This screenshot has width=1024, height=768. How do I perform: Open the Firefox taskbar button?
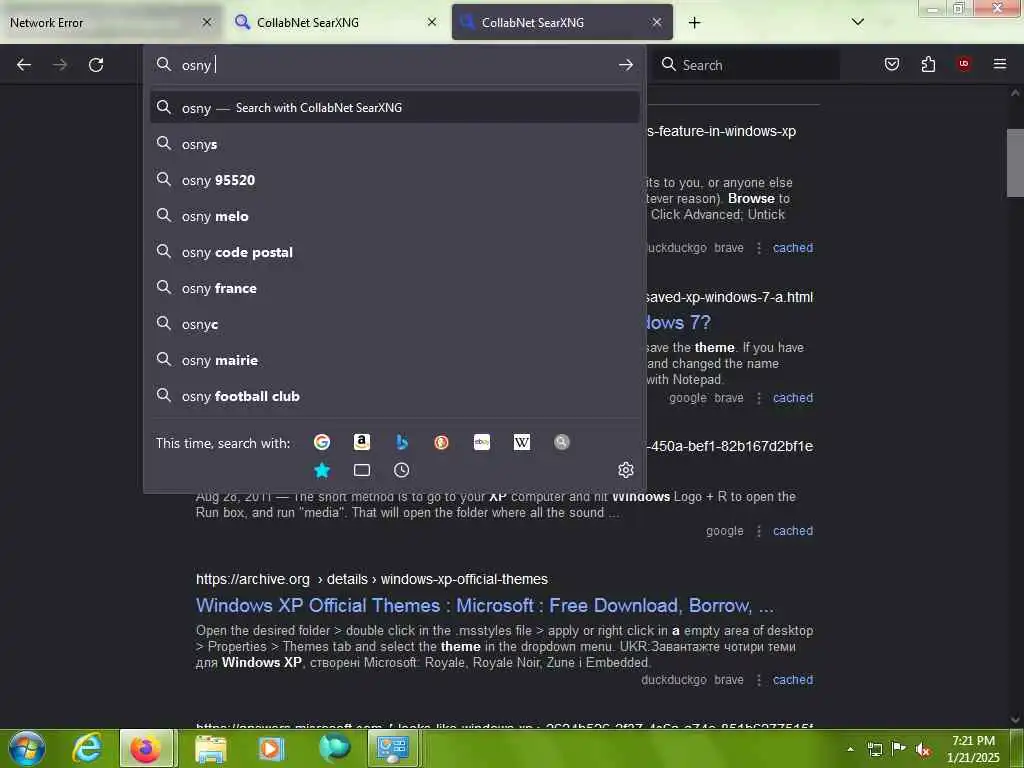tap(146, 748)
